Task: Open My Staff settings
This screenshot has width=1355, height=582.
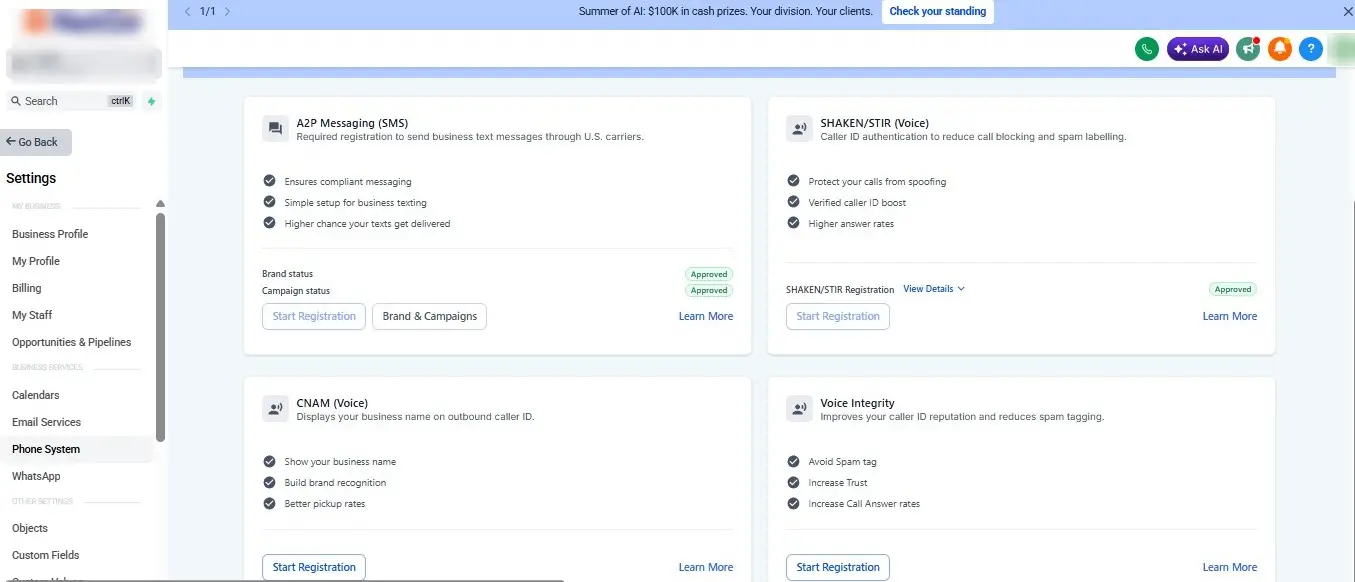Action: click(32, 315)
